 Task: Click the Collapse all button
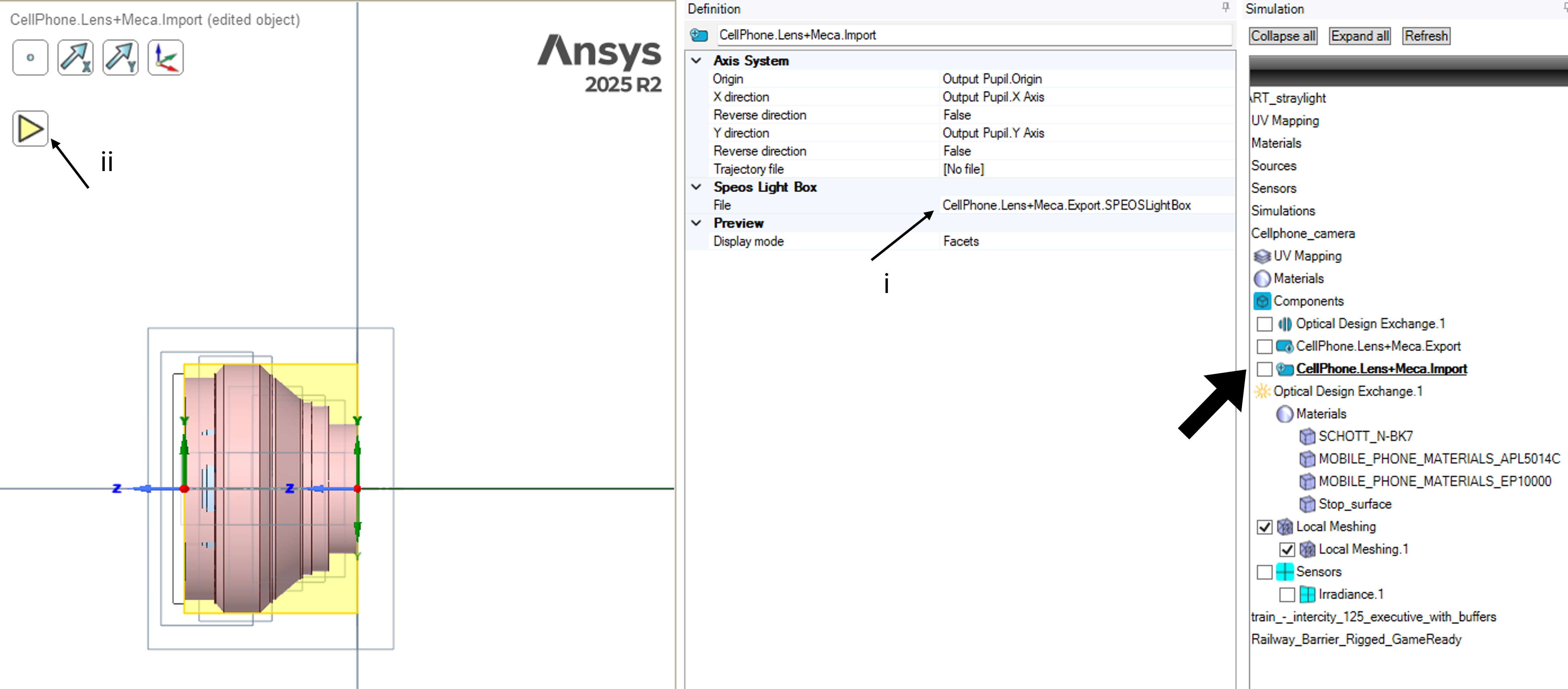click(1283, 36)
